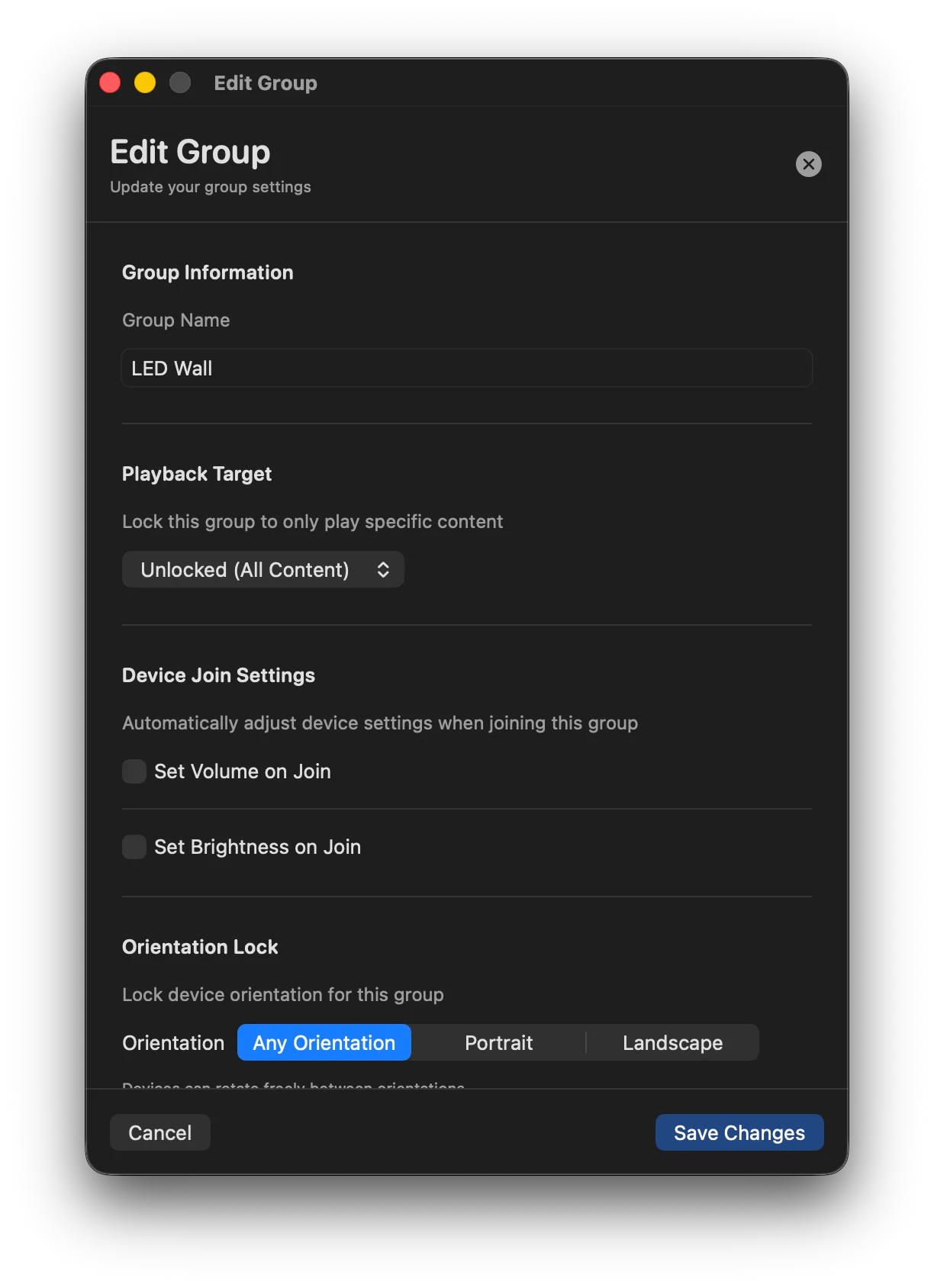Click the Cancel button

[x=160, y=1133]
